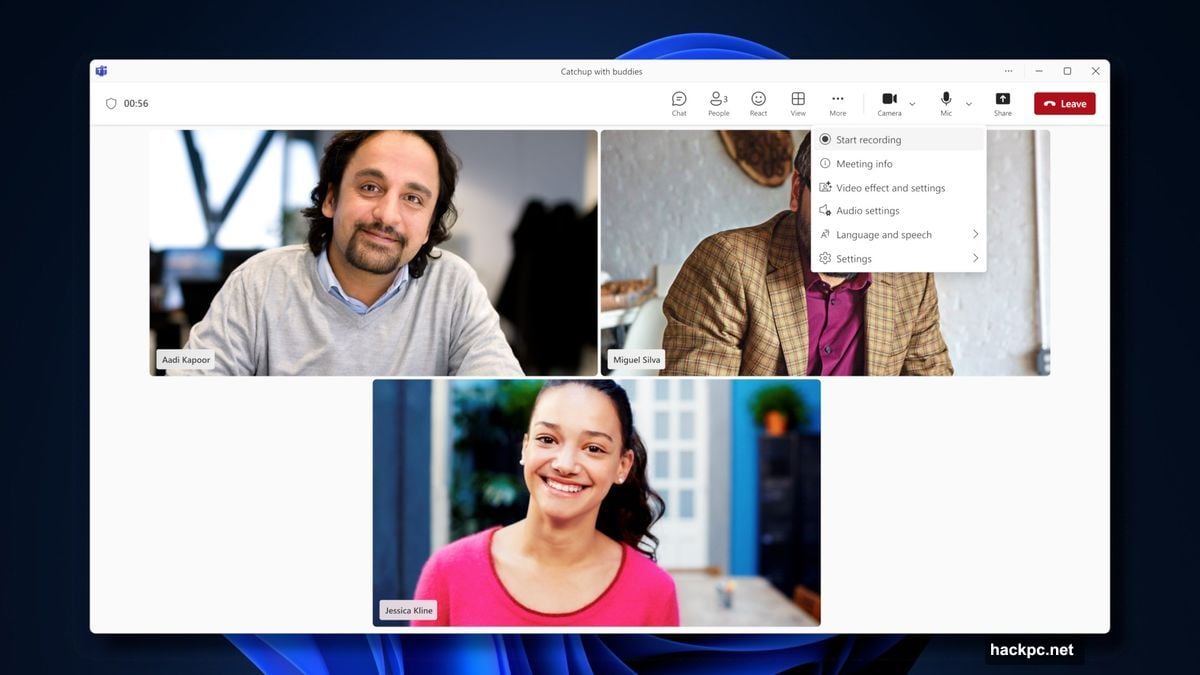Select Jessica Kline's video tile
This screenshot has height=675, width=1200.
597,500
